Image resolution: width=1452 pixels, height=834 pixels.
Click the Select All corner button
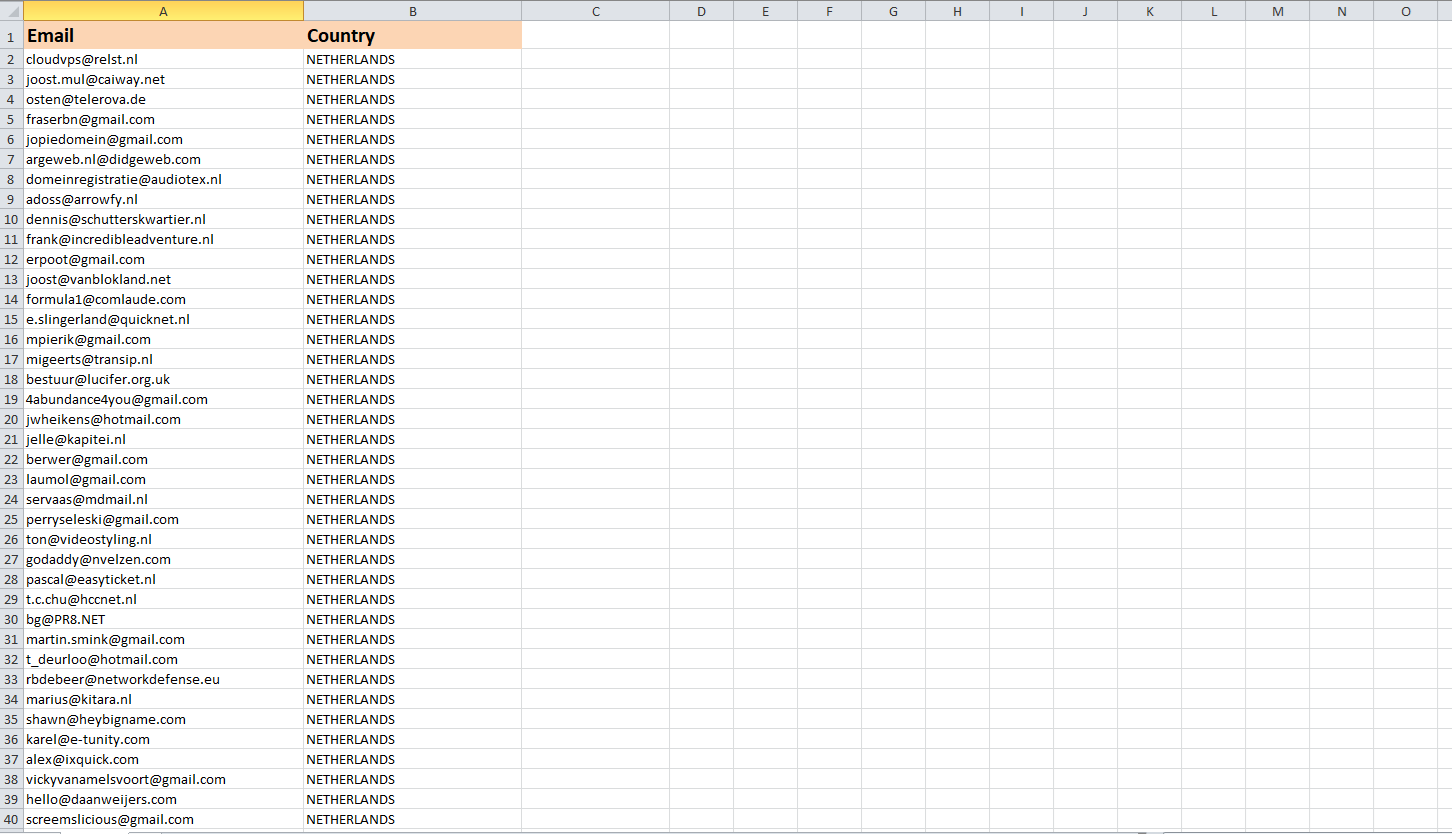(x=11, y=10)
